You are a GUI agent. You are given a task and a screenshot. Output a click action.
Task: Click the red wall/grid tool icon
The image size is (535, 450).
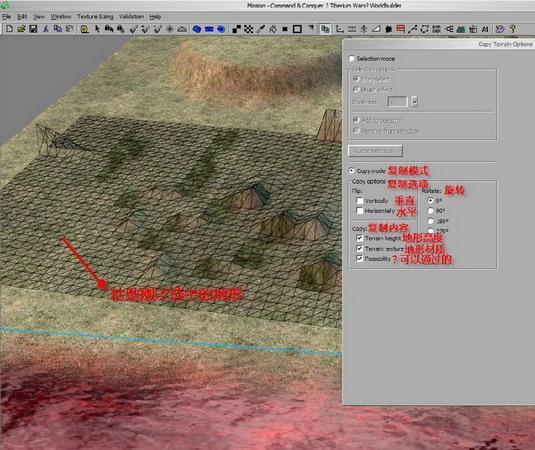tap(401, 29)
